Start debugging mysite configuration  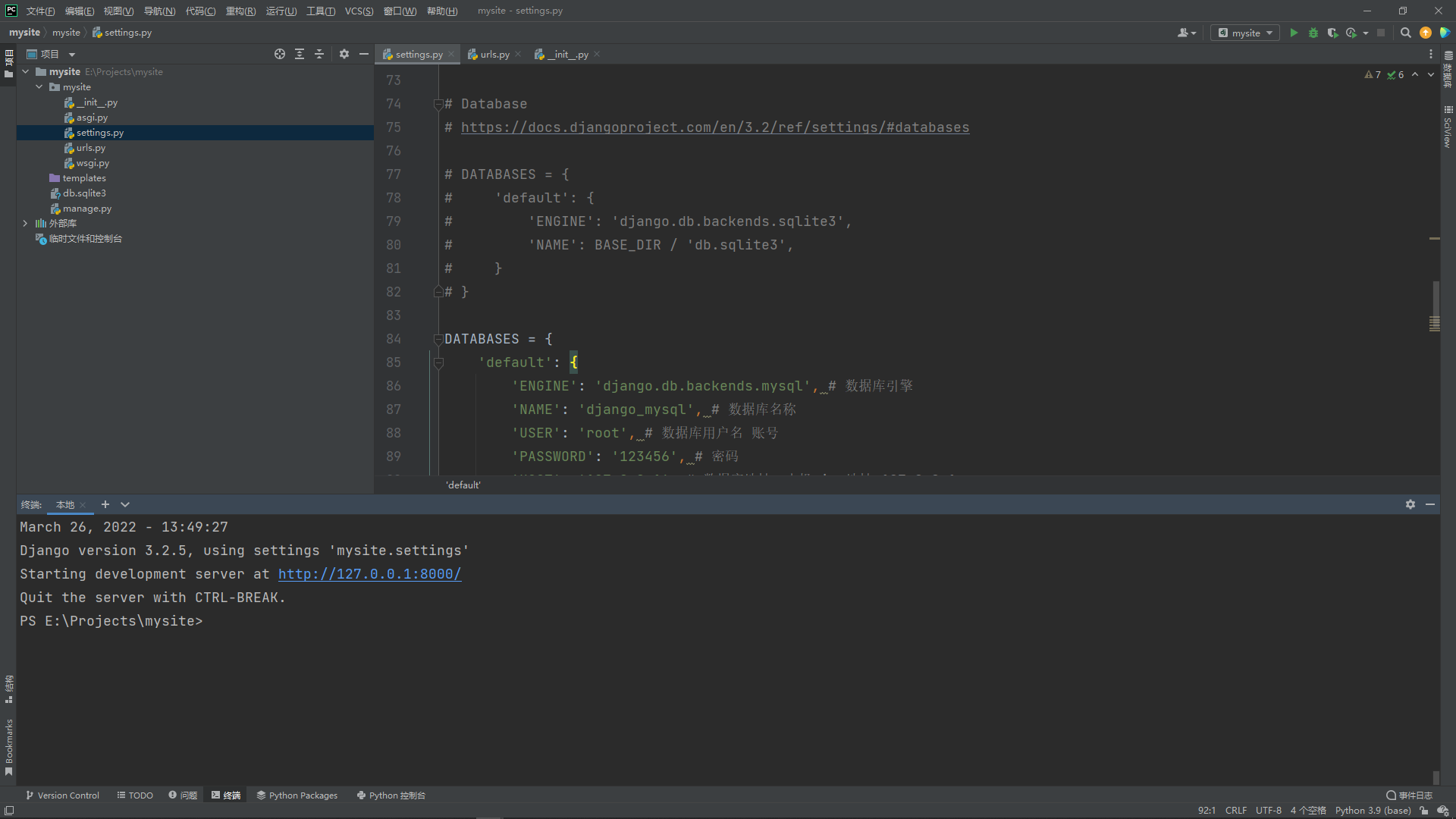[1313, 33]
